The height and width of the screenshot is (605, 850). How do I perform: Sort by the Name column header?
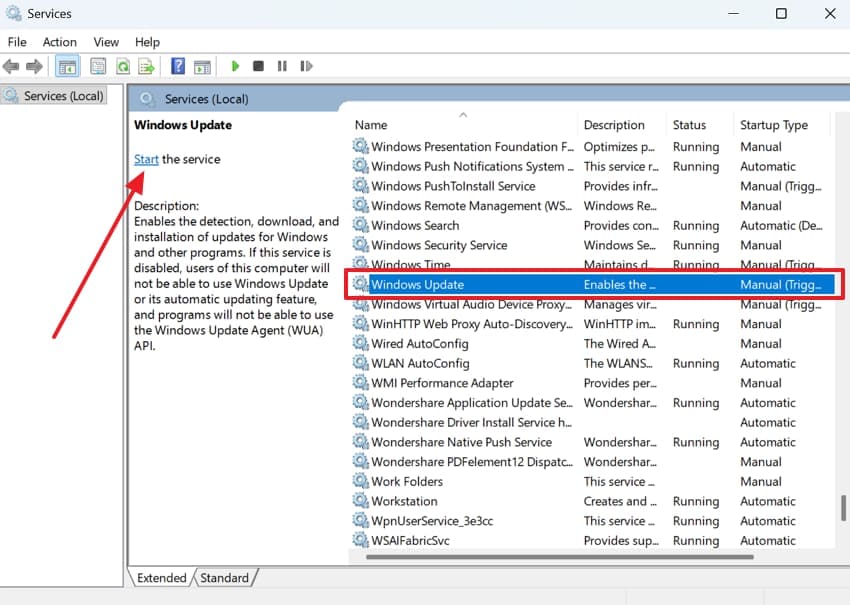coord(371,125)
